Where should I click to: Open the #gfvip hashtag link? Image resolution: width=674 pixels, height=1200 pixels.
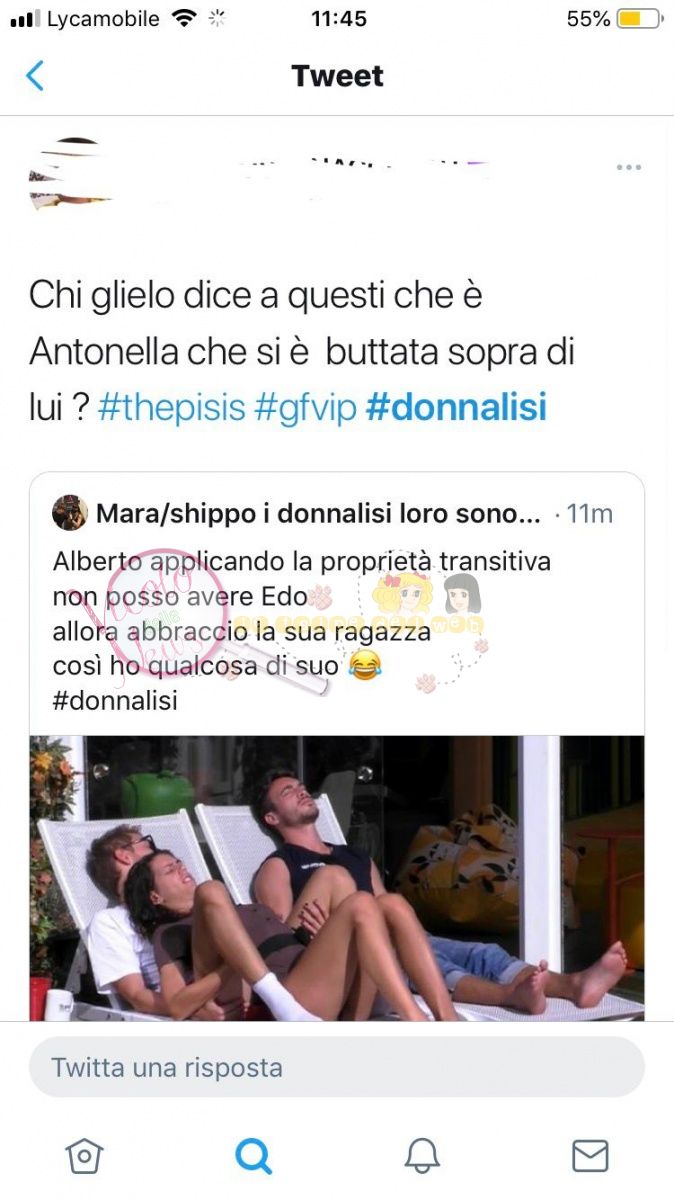306,410
